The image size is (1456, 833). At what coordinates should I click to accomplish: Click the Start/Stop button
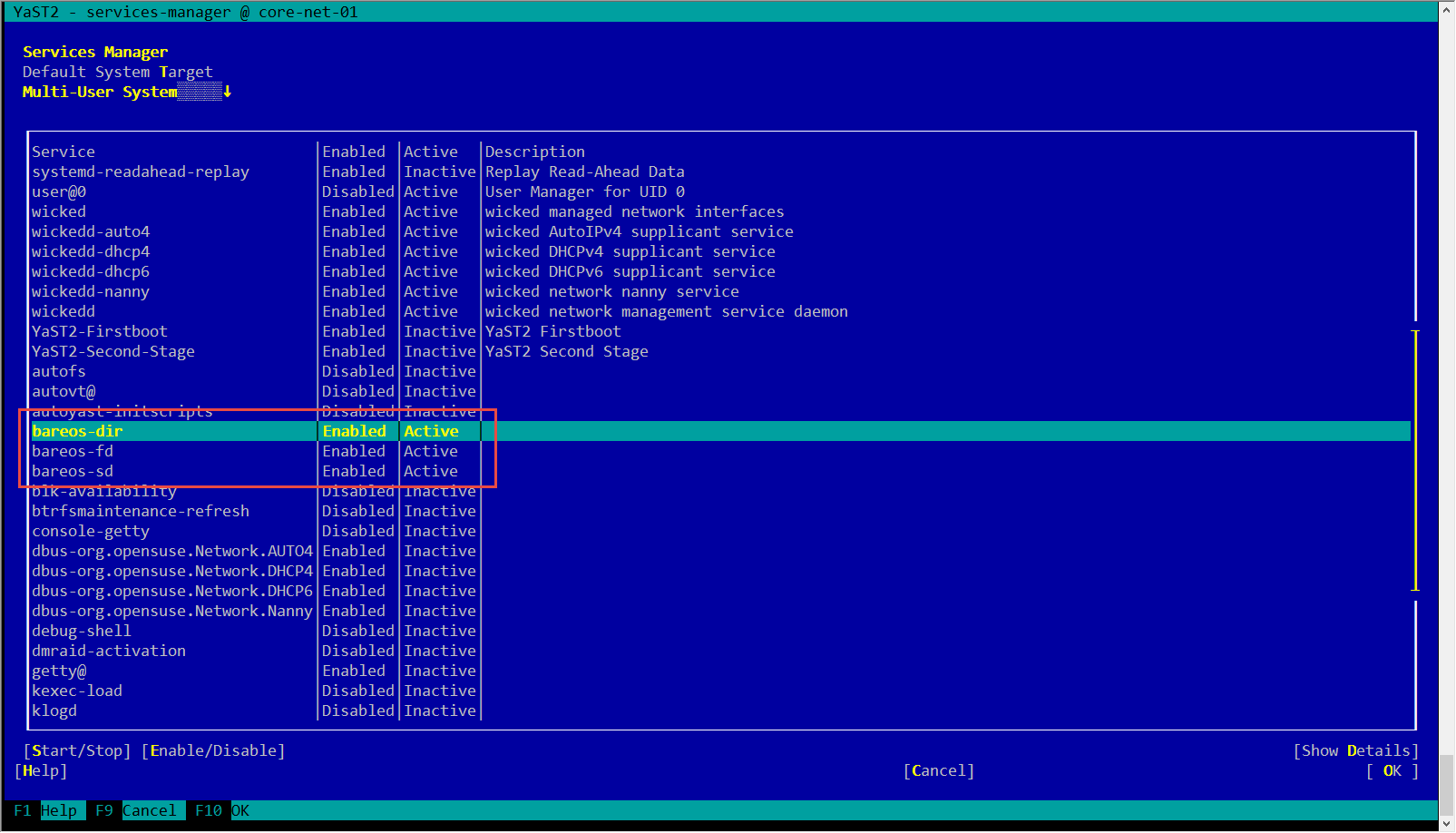(x=77, y=750)
